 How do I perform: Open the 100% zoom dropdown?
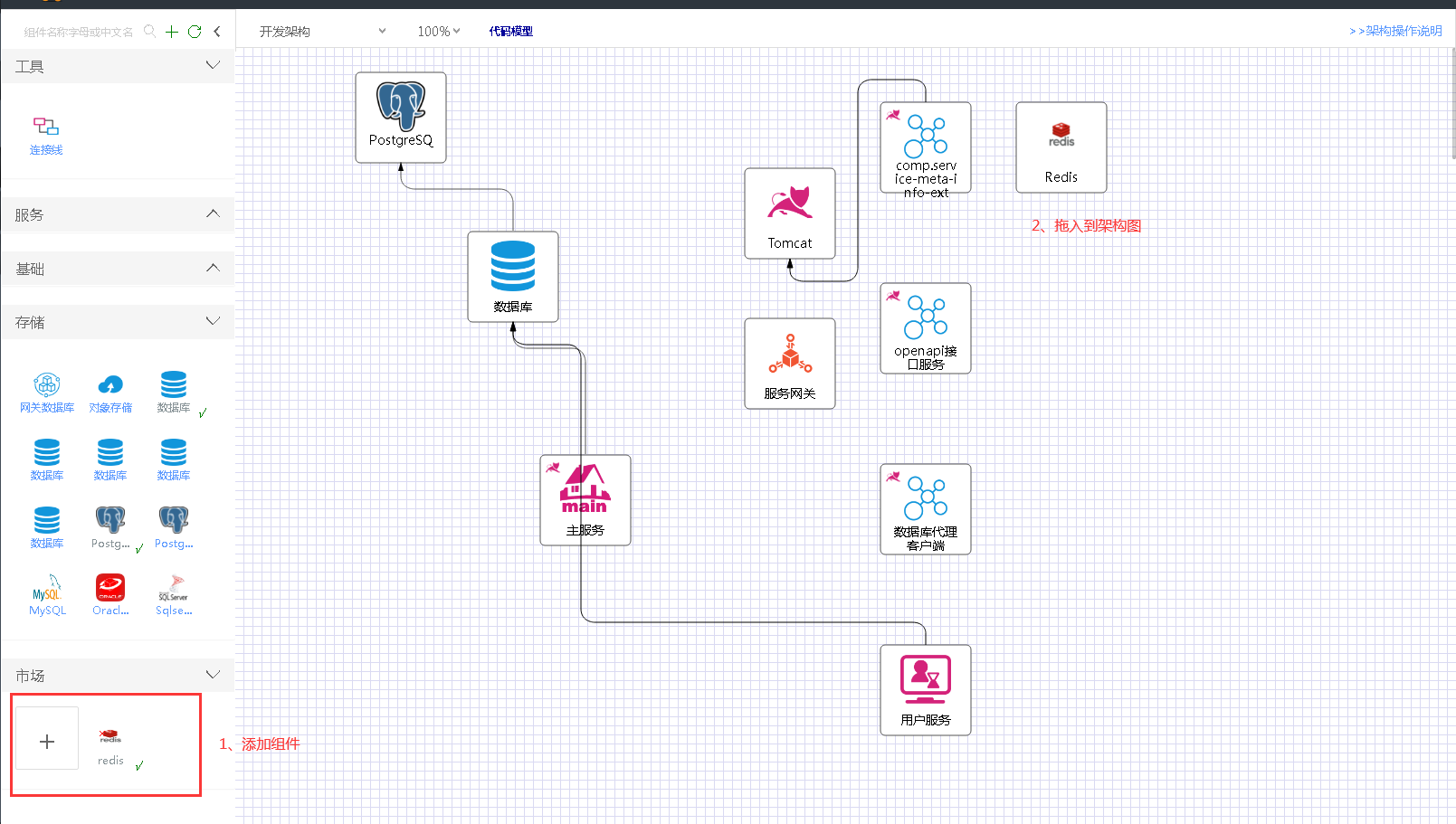[438, 32]
